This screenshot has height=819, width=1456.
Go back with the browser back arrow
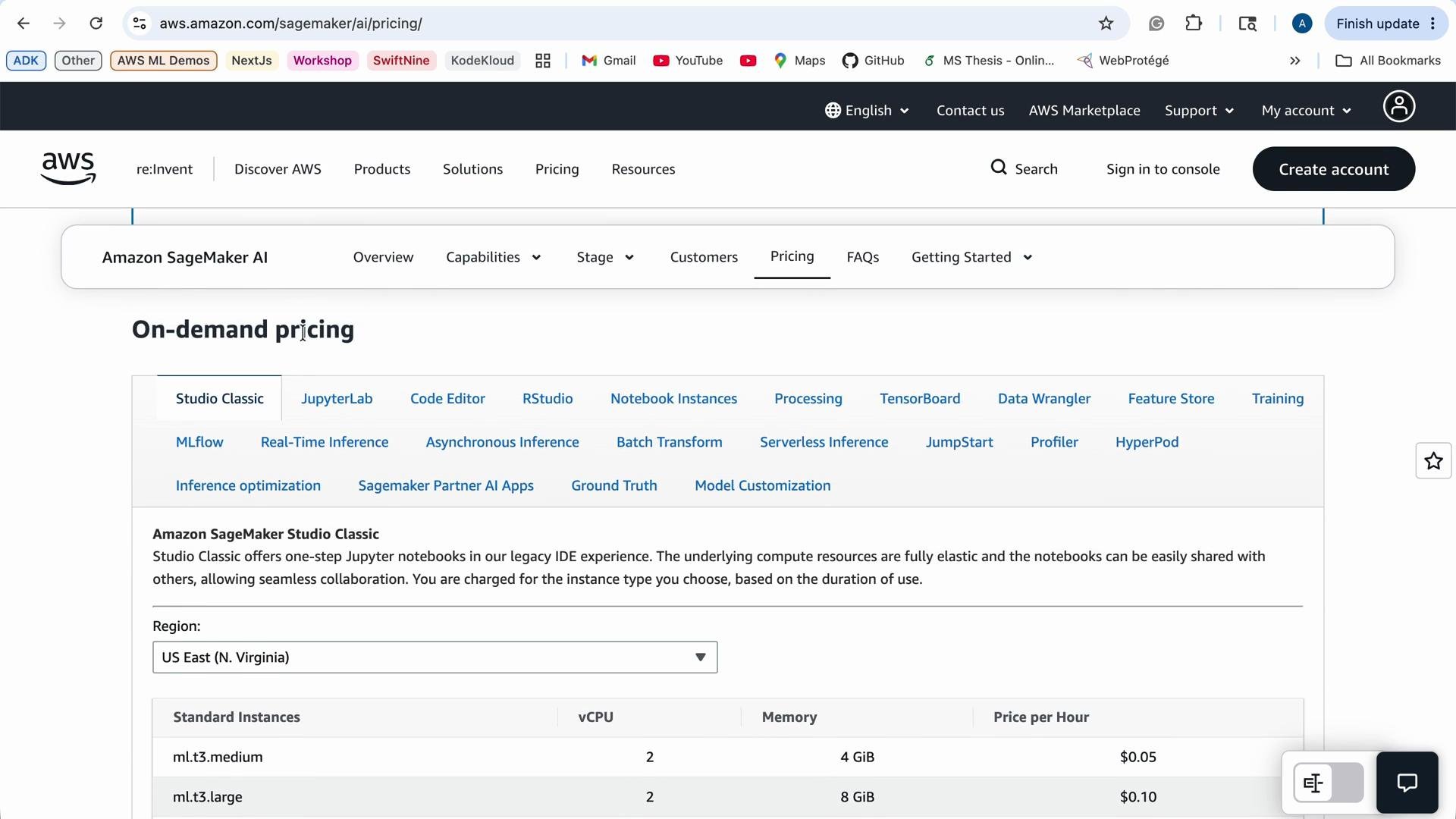(x=24, y=24)
